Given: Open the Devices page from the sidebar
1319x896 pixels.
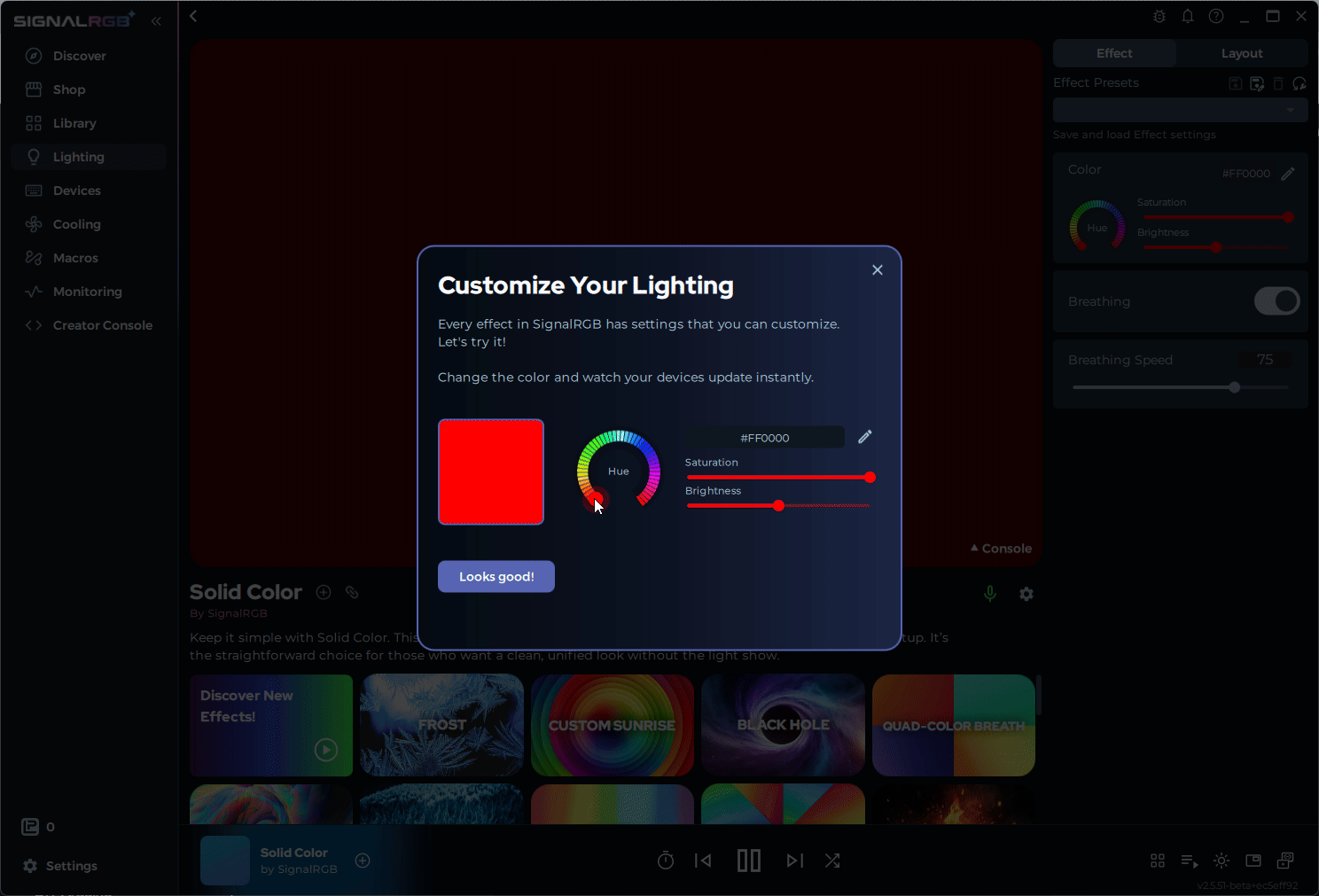Looking at the screenshot, I should point(75,190).
